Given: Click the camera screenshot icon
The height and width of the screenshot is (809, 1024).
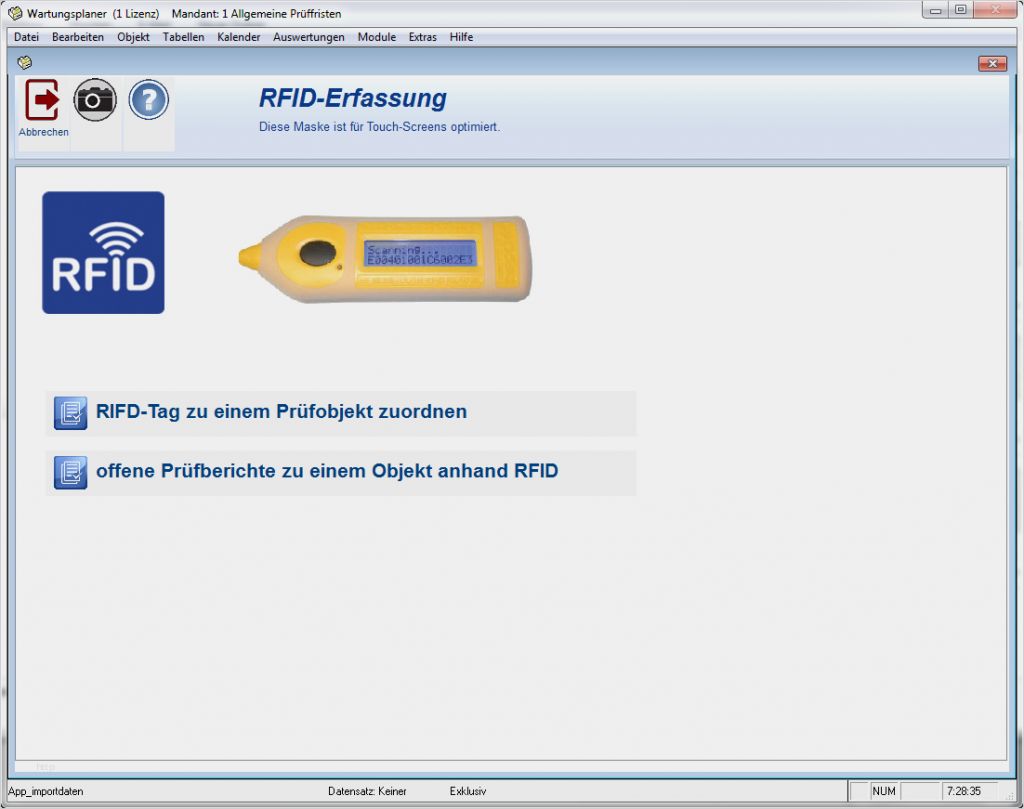Looking at the screenshot, I should (95, 99).
